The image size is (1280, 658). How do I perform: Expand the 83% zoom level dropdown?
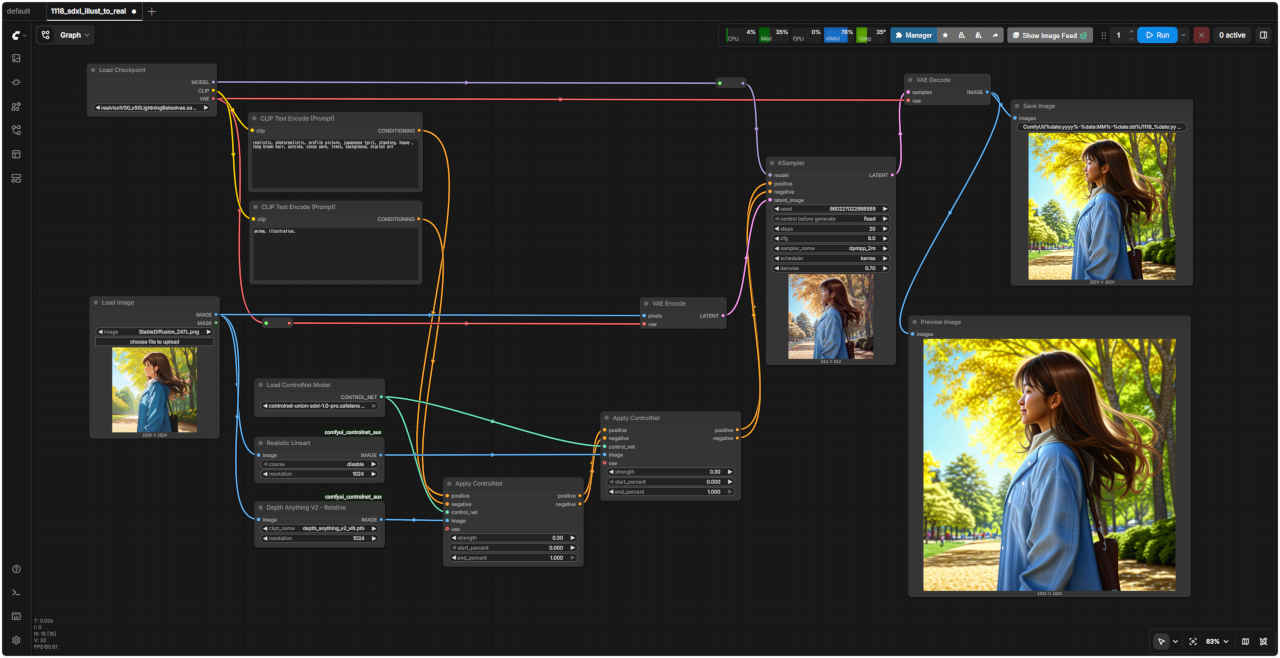[x=1217, y=641]
